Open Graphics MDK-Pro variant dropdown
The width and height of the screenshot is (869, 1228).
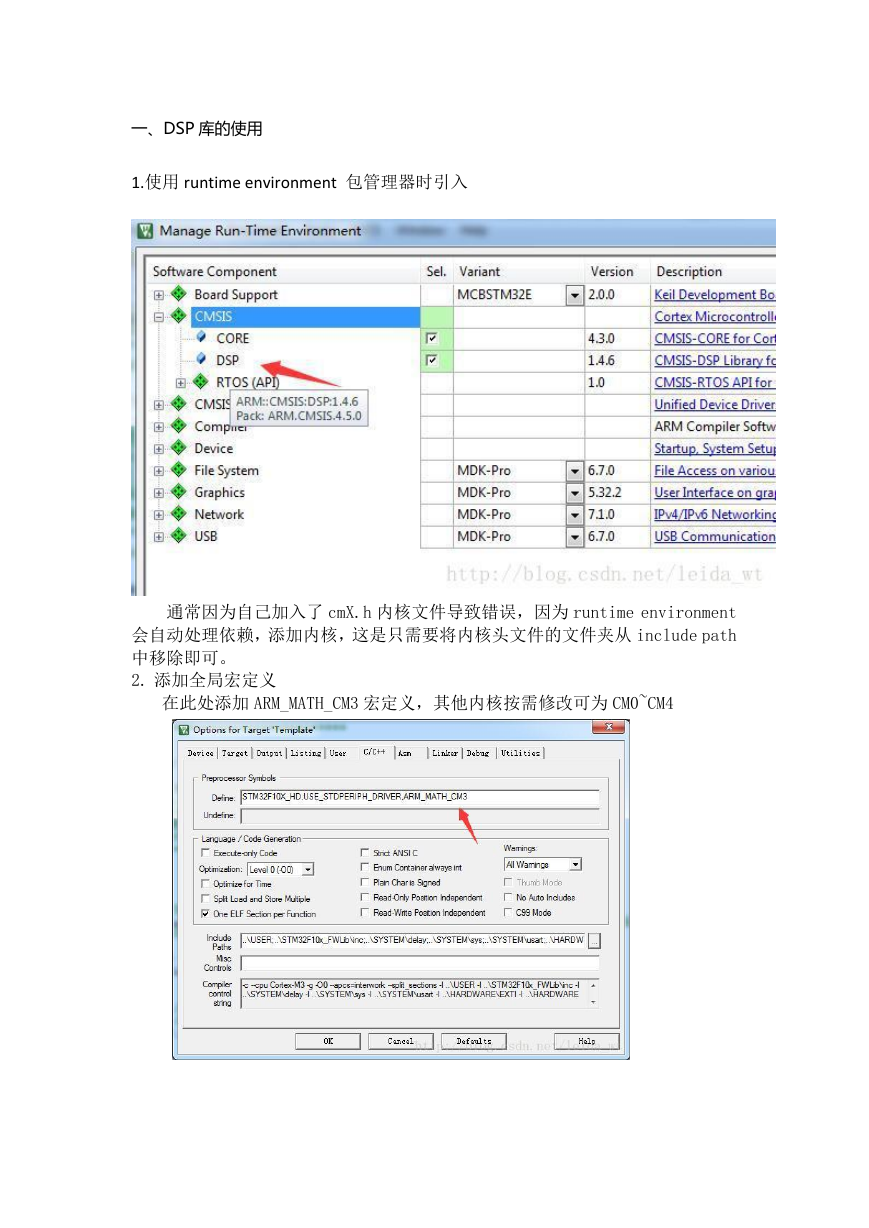[x=574, y=493]
